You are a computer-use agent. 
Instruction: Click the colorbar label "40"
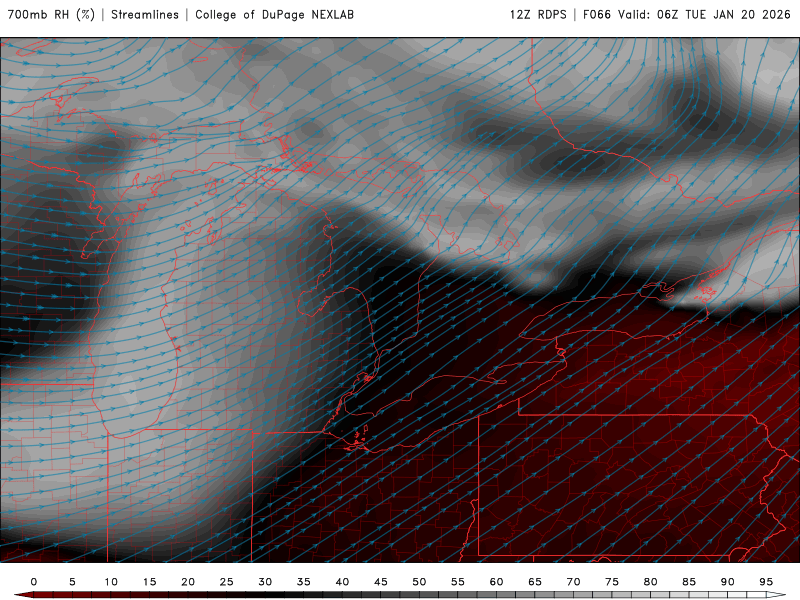[x=342, y=582]
